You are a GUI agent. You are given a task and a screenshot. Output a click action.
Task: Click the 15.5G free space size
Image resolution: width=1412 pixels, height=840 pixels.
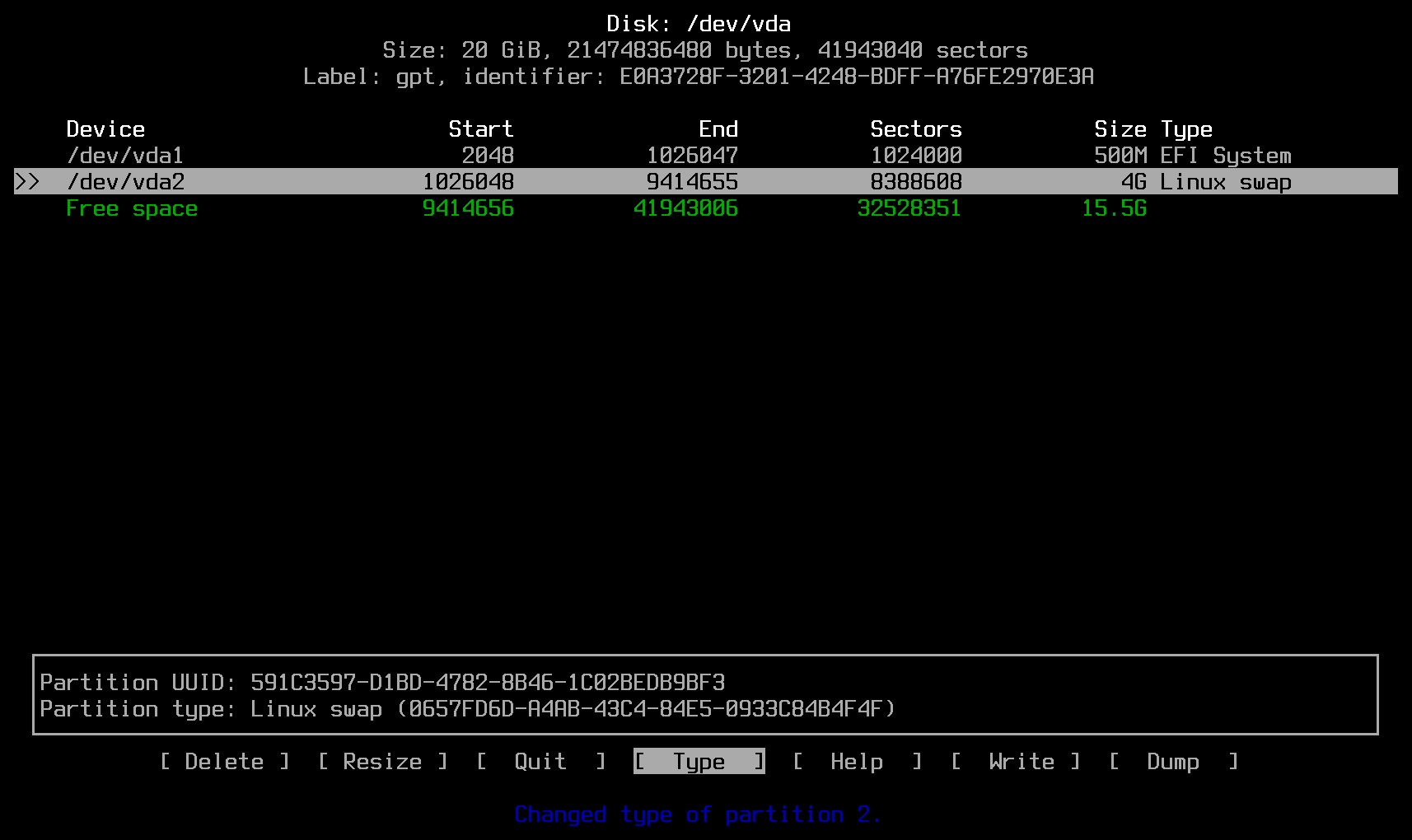click(1114, 208)
